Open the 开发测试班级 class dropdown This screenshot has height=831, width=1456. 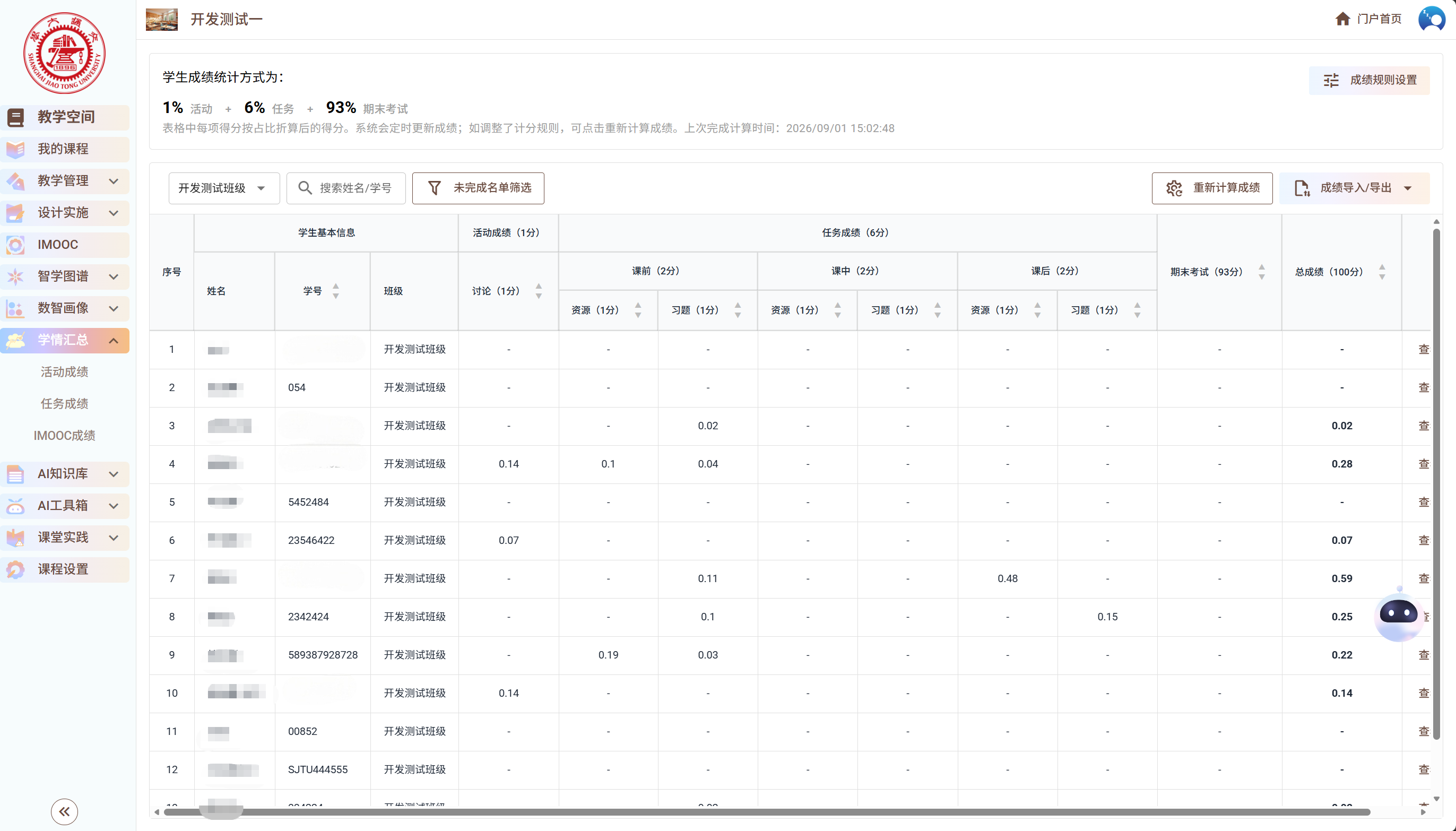(224, 188)
